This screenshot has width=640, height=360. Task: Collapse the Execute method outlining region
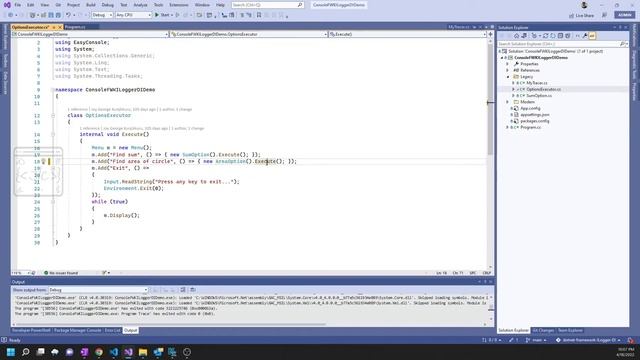pyautogui.click(x=53, y=134)
